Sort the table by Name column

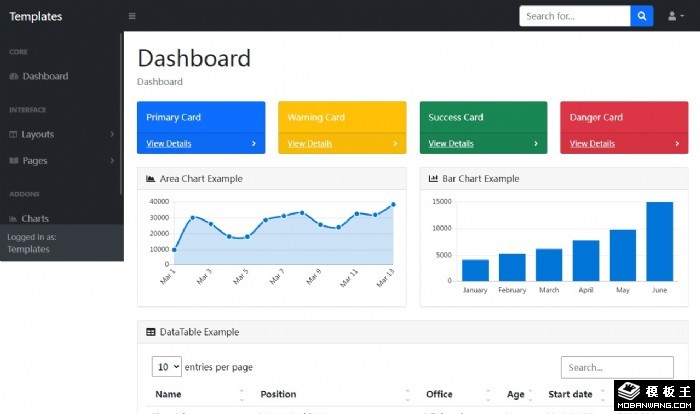[168, 394]
